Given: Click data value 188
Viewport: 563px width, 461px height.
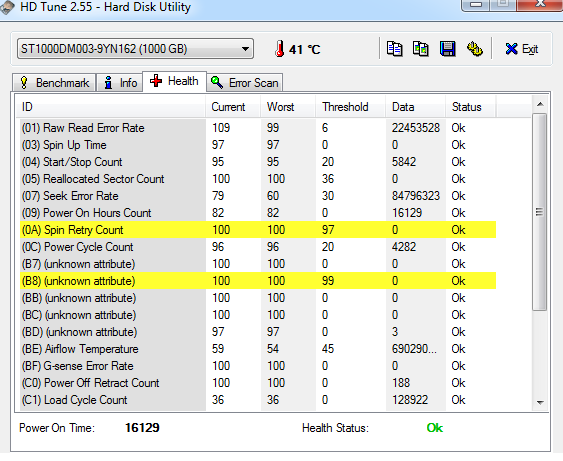Looking at the screenshot, I should click(401, 383).
